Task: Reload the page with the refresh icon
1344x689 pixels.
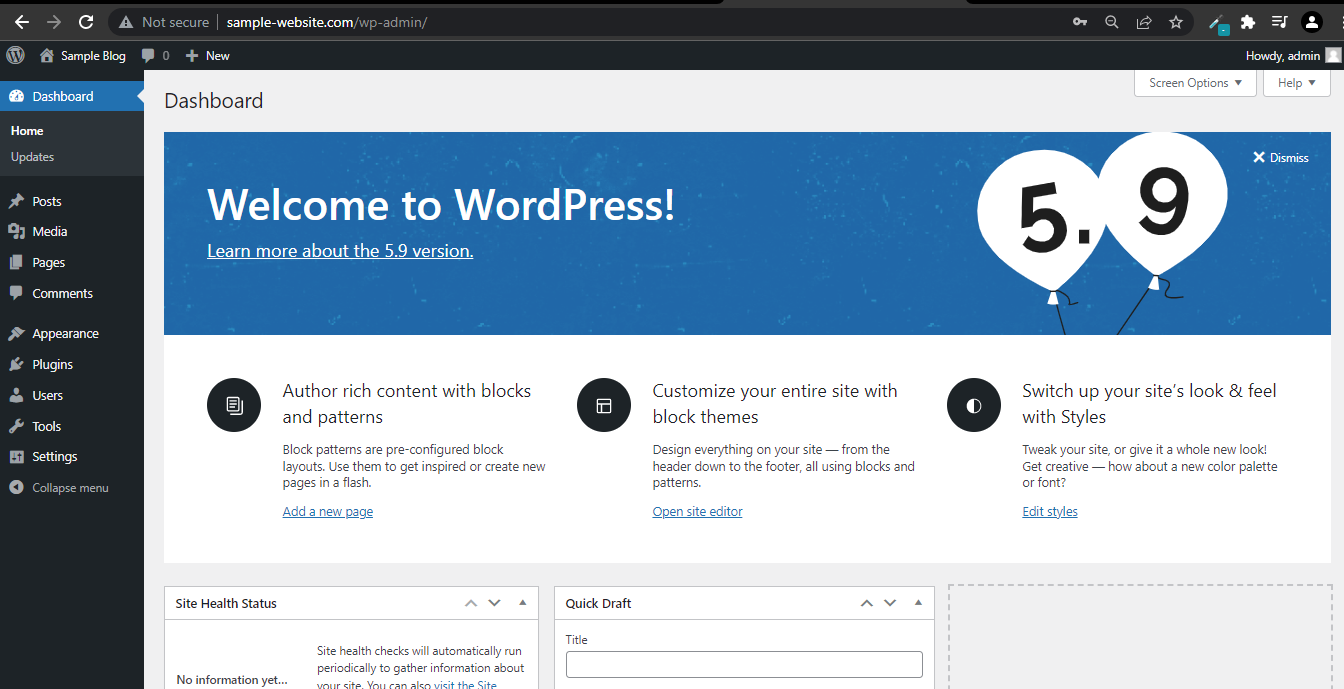Action: point(86,22)
